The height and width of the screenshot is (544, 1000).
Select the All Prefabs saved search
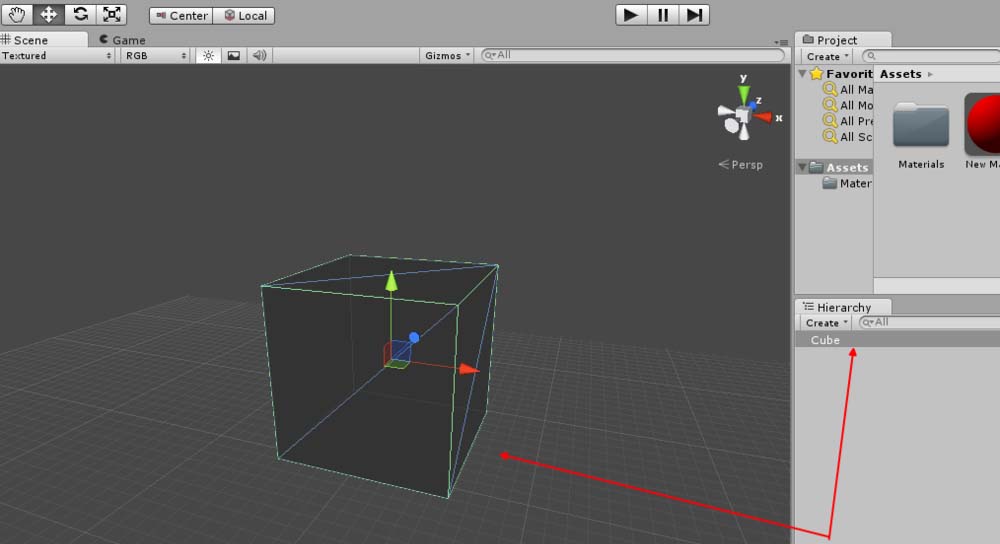click(x=848, y=121)
